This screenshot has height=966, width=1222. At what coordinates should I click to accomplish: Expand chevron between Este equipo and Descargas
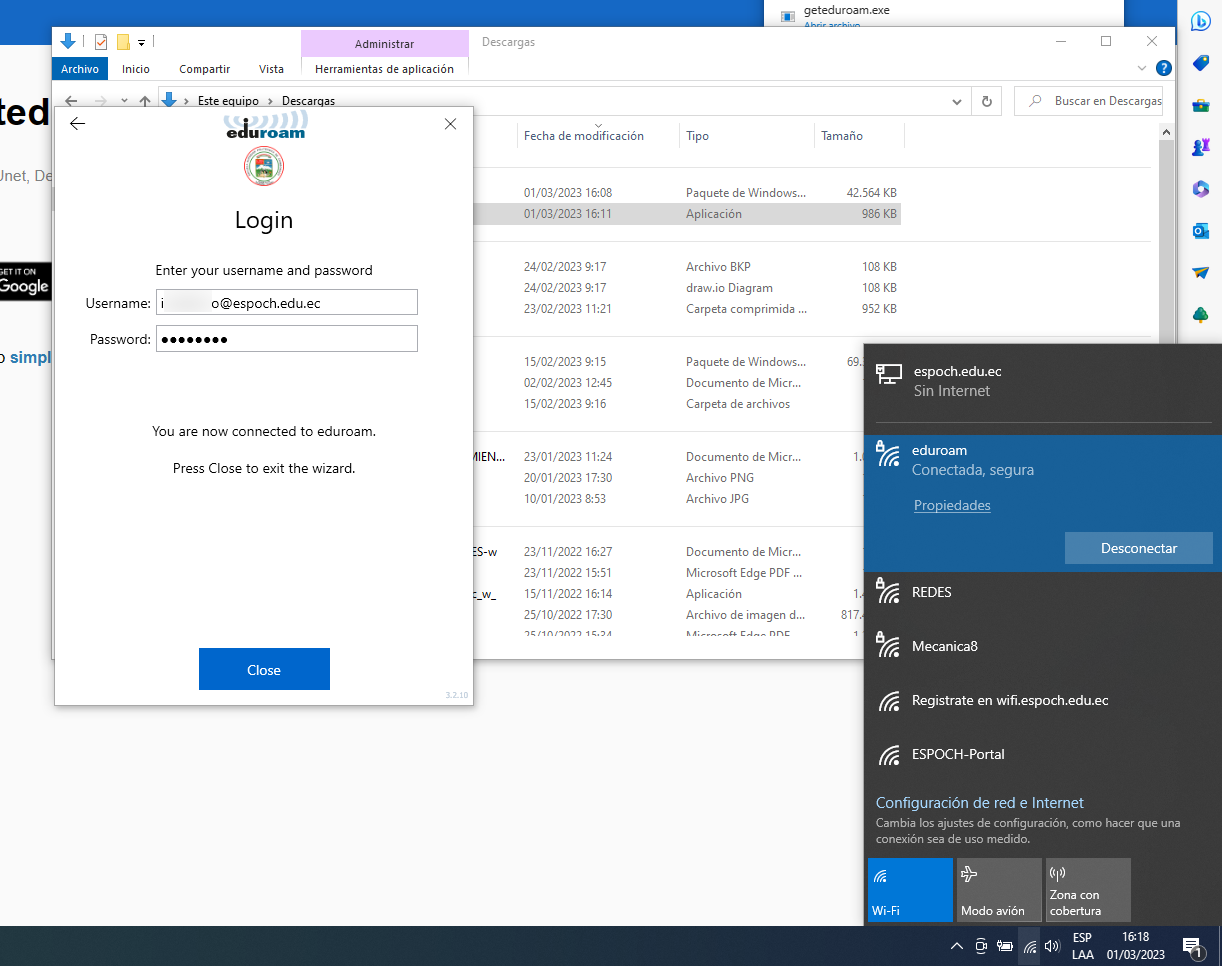click(271, 101)
